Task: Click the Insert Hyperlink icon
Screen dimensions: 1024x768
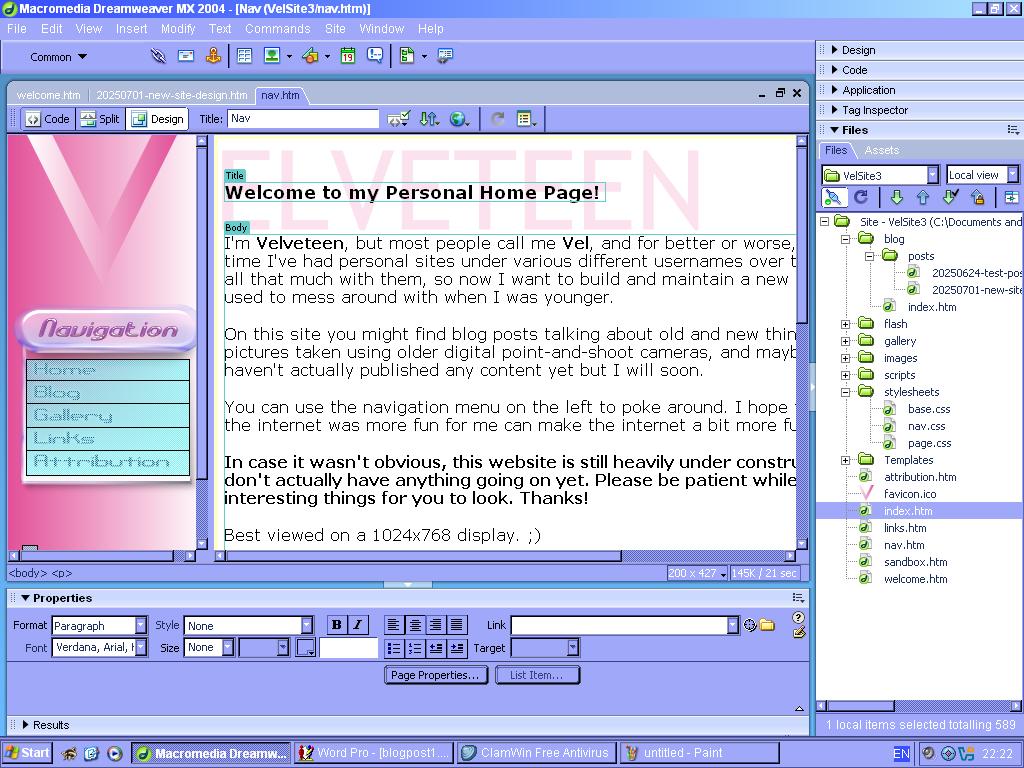Action: pyautogui.click(x=158, y=57)
